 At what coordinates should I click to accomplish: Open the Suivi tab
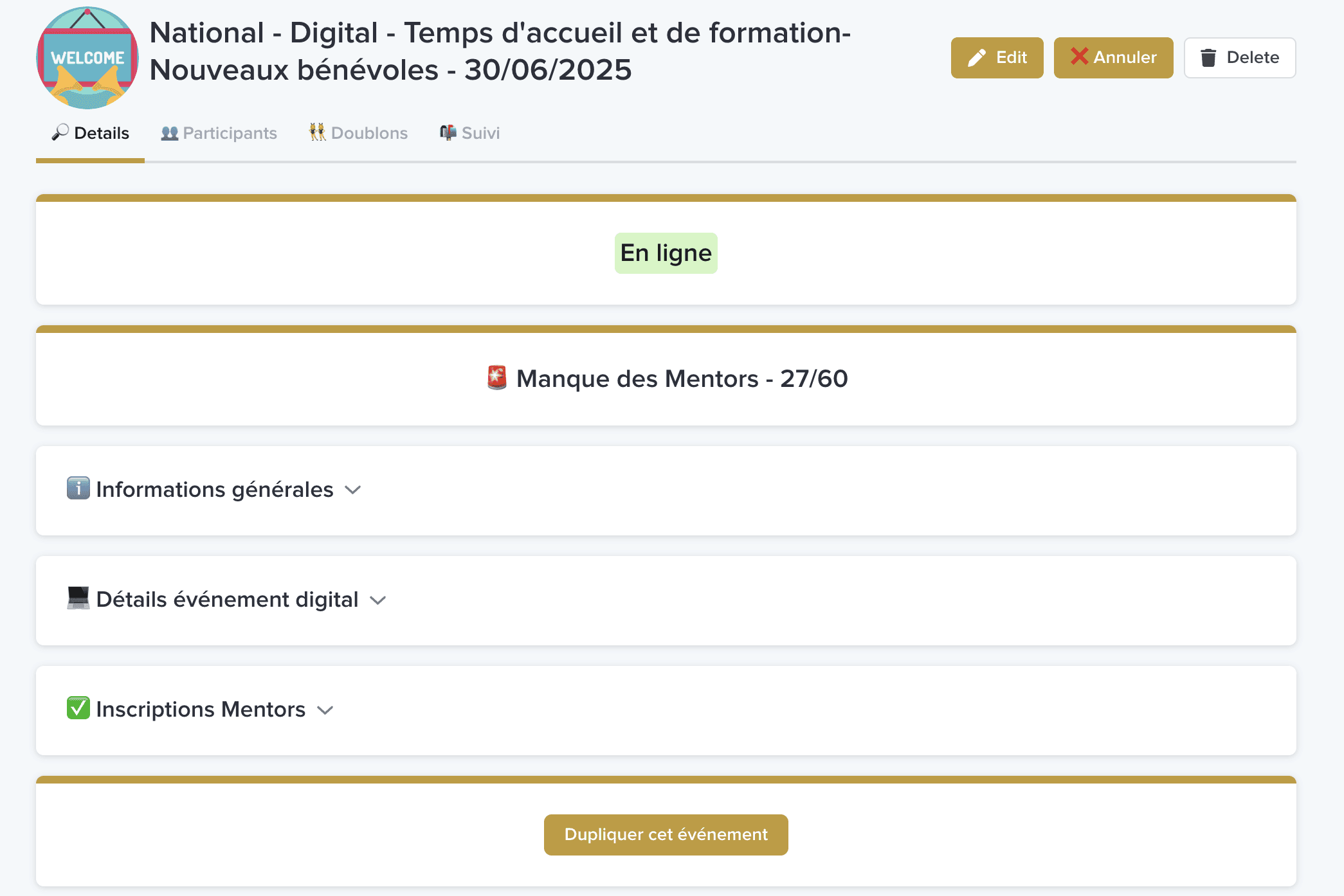pos(469,133)
